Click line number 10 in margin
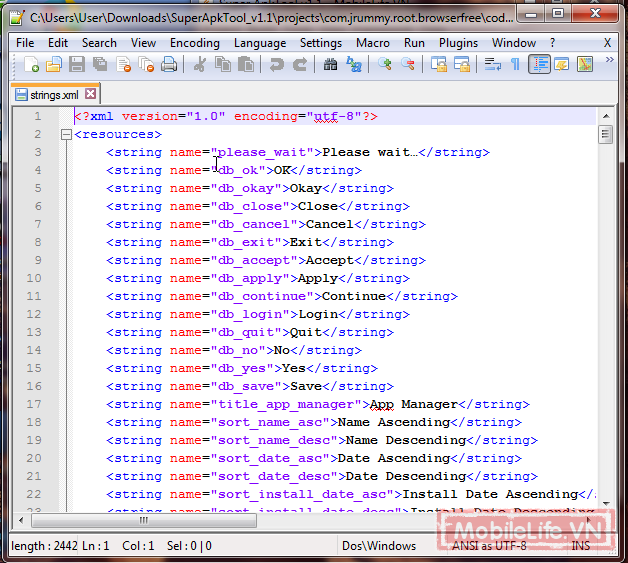 (34, 278)
